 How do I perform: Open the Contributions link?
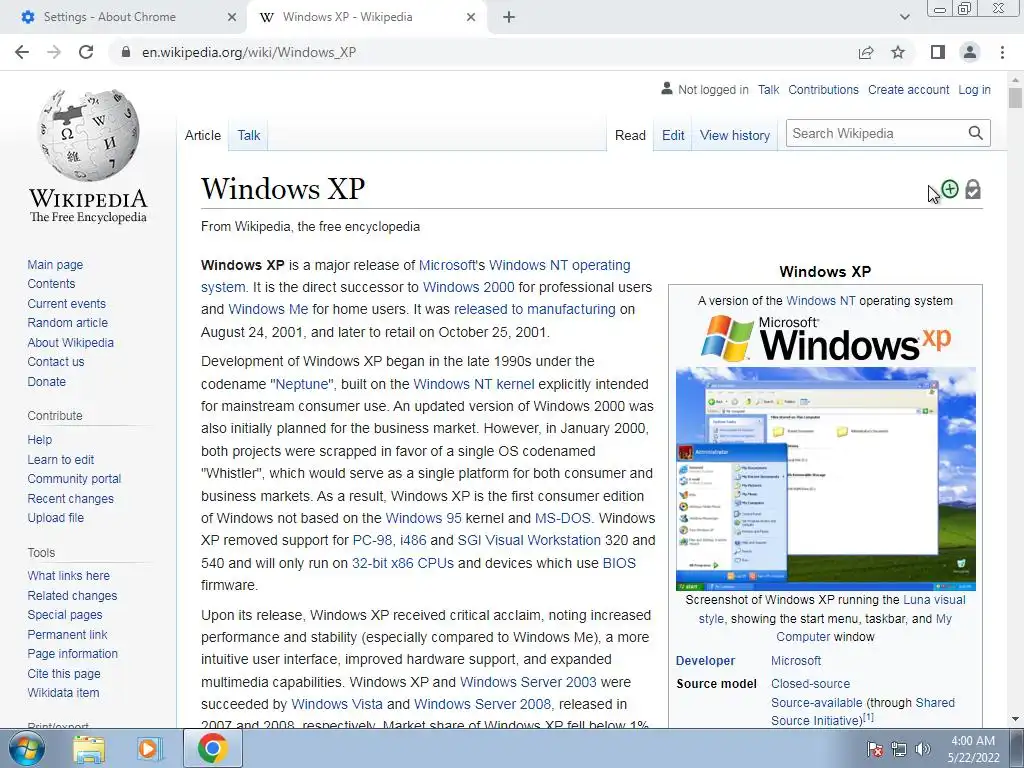pyautogui.click(x=823, y=89)
